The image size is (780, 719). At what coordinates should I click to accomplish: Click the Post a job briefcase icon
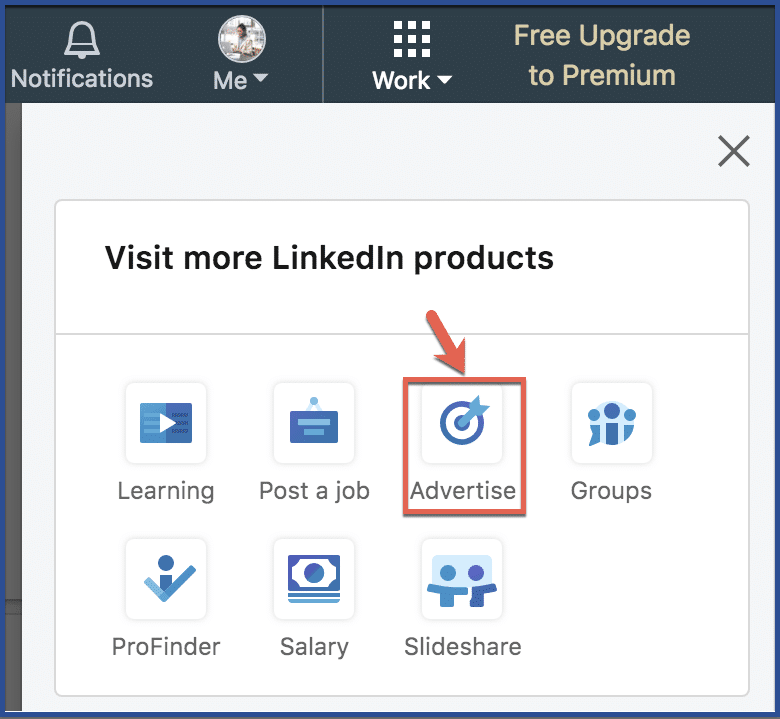pos(314,423)
